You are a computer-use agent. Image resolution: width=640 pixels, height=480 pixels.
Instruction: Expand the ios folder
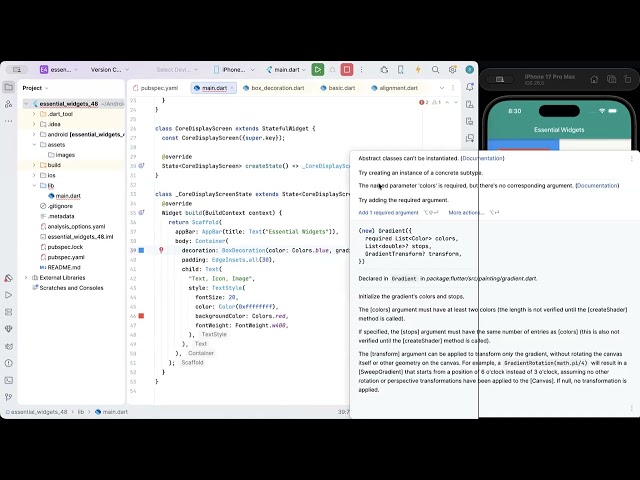click(34, 175)
